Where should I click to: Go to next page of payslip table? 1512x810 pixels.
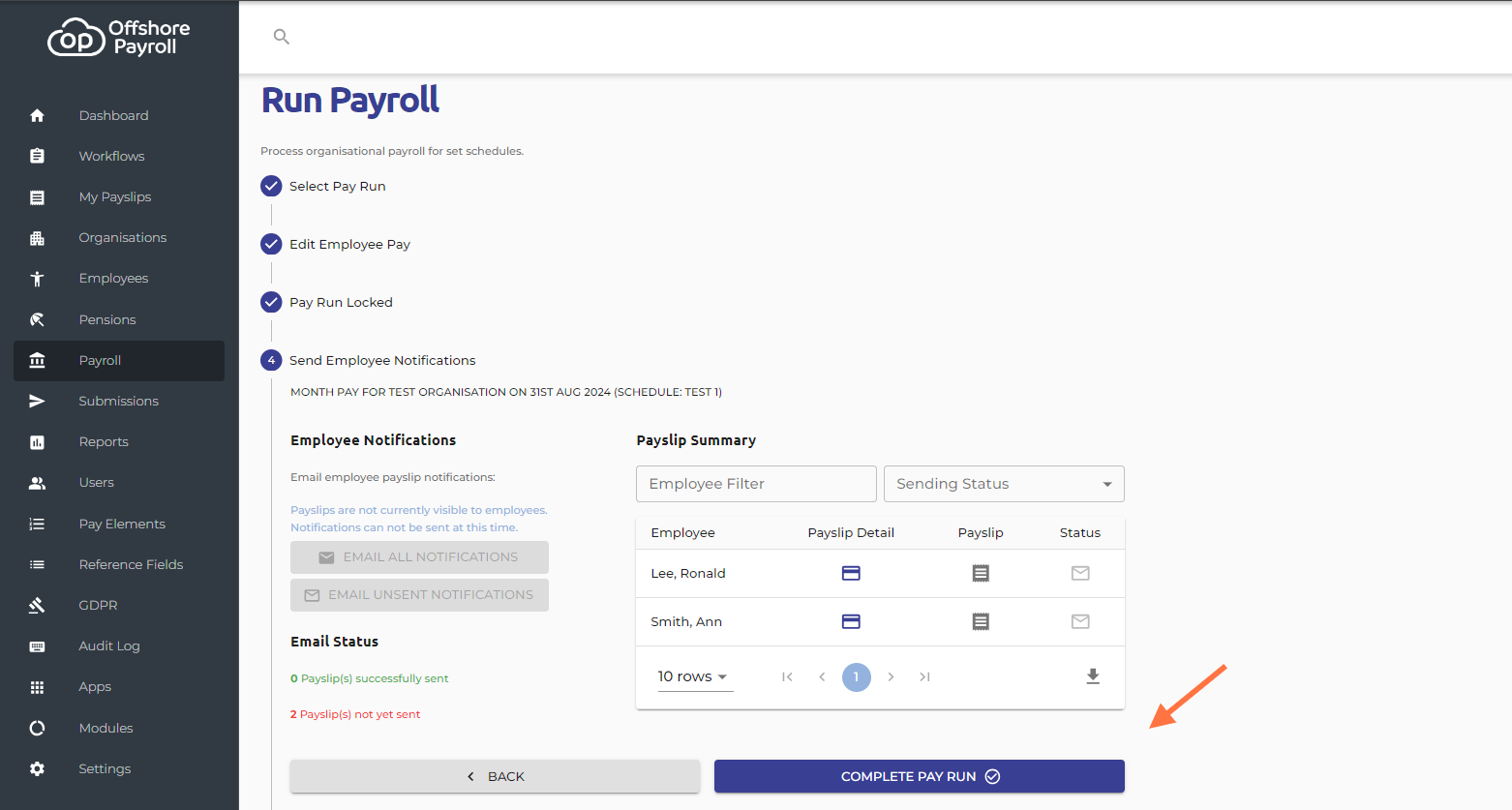tap(891, 676)
